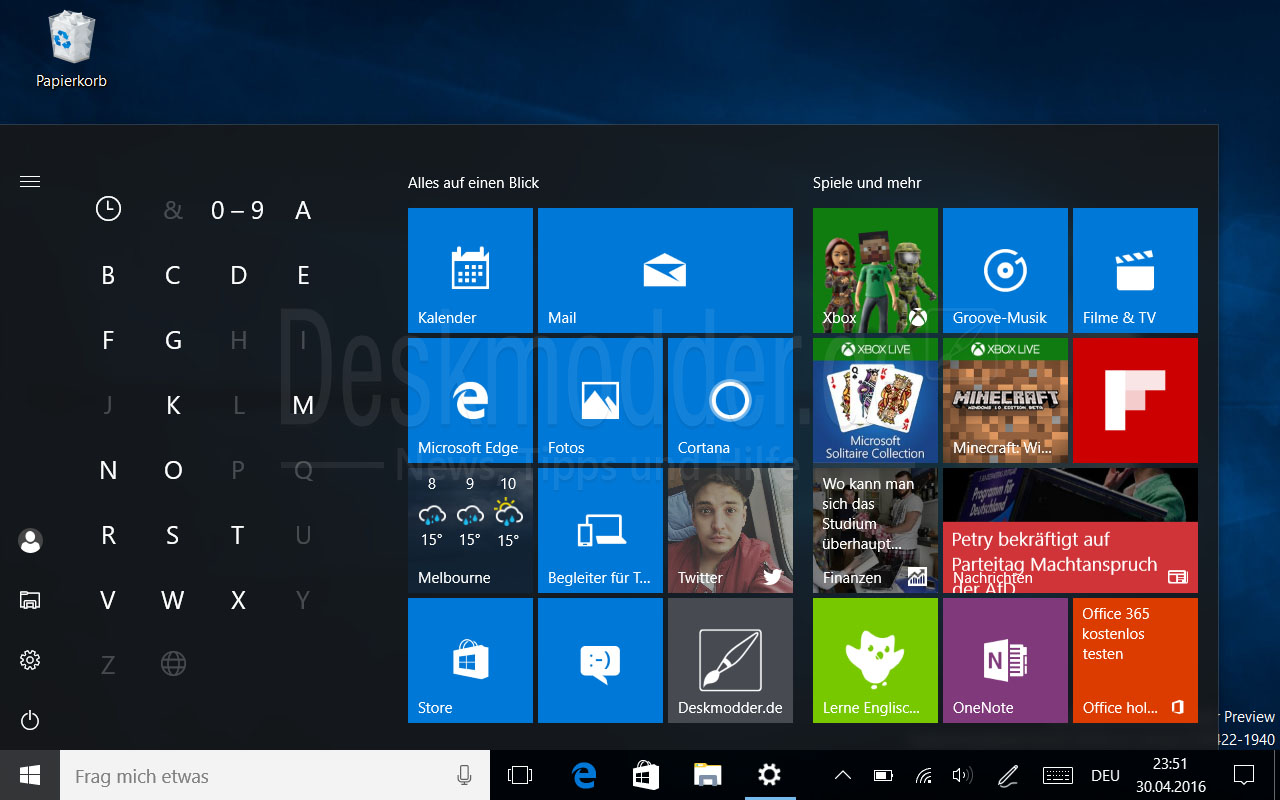Launch Microsoft Edge tile
1280x800 pixels.
coord(470,400)
